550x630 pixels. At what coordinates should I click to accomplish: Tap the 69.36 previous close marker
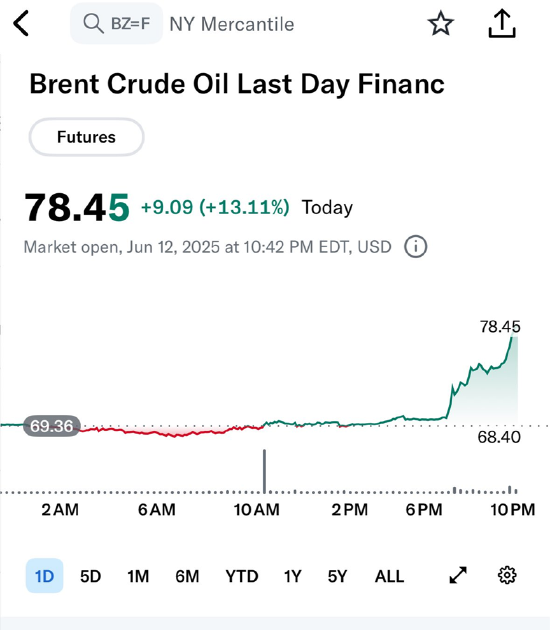[52, 426]
